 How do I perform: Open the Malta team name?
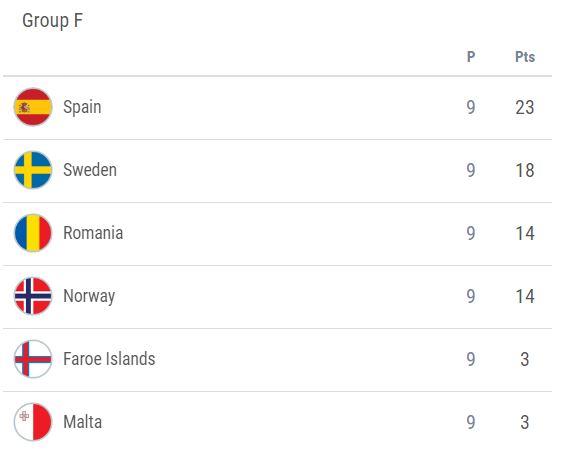pyautogui.click(x=83, y=422)
